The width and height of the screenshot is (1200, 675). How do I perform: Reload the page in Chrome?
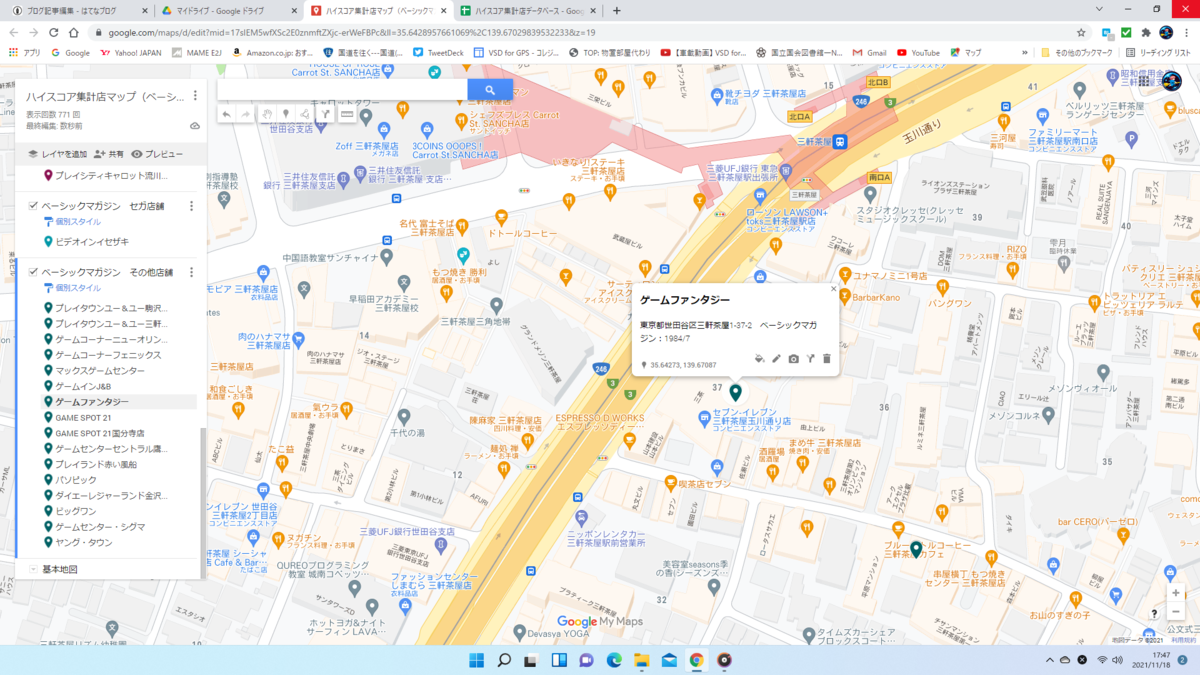point(54,32)
